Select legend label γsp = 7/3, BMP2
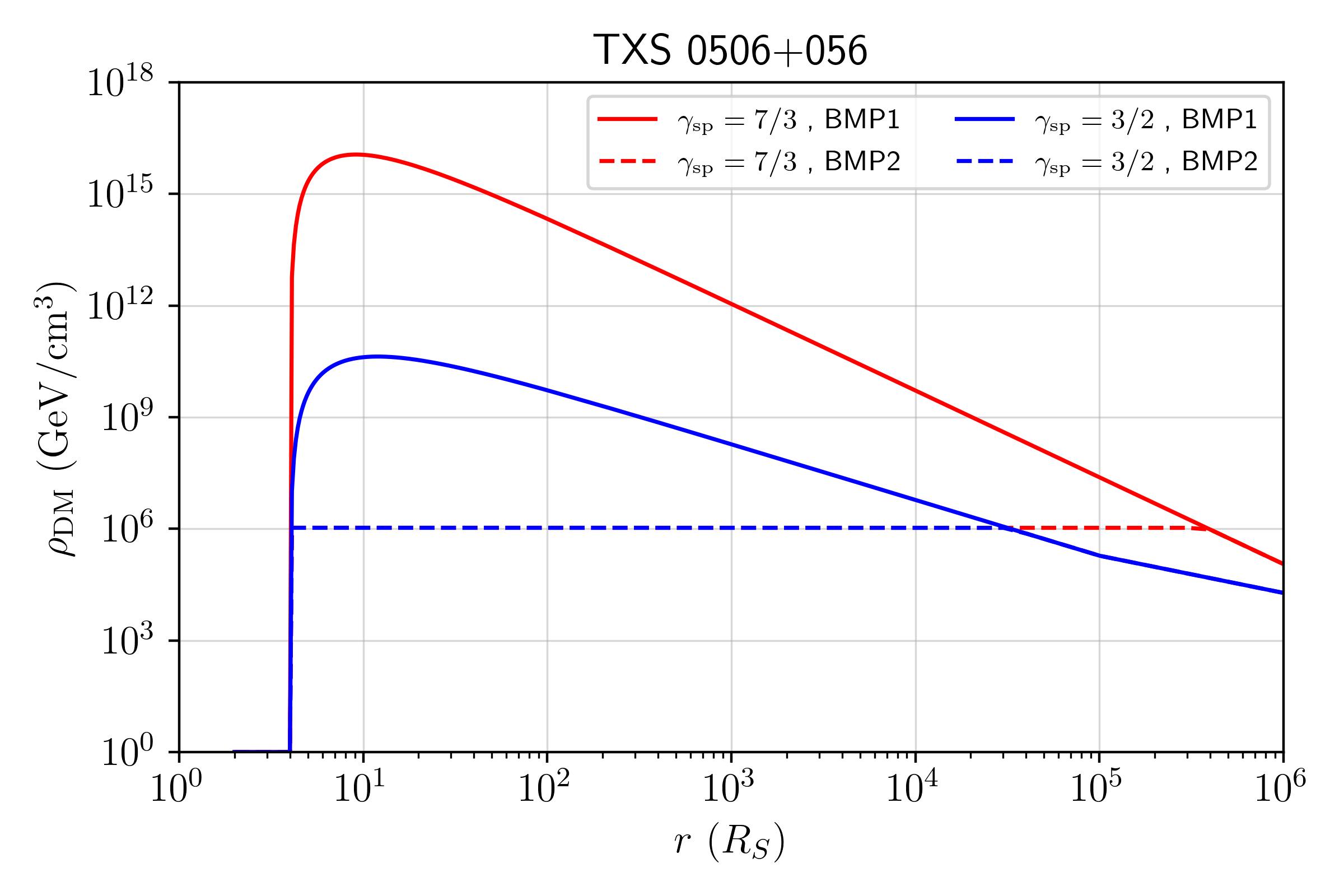 click(x=788, y=163)
